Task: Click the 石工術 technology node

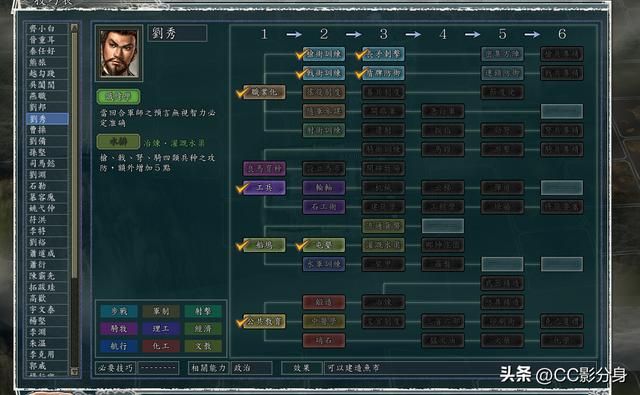Action: pos(324,206)
